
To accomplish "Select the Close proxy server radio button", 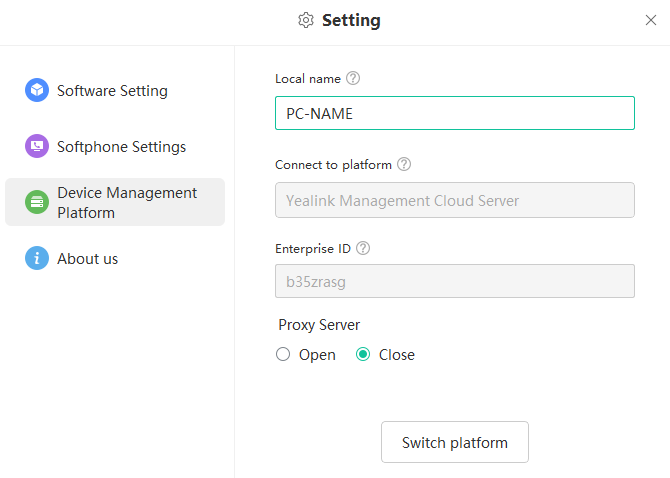I will (x=363, y=354).
